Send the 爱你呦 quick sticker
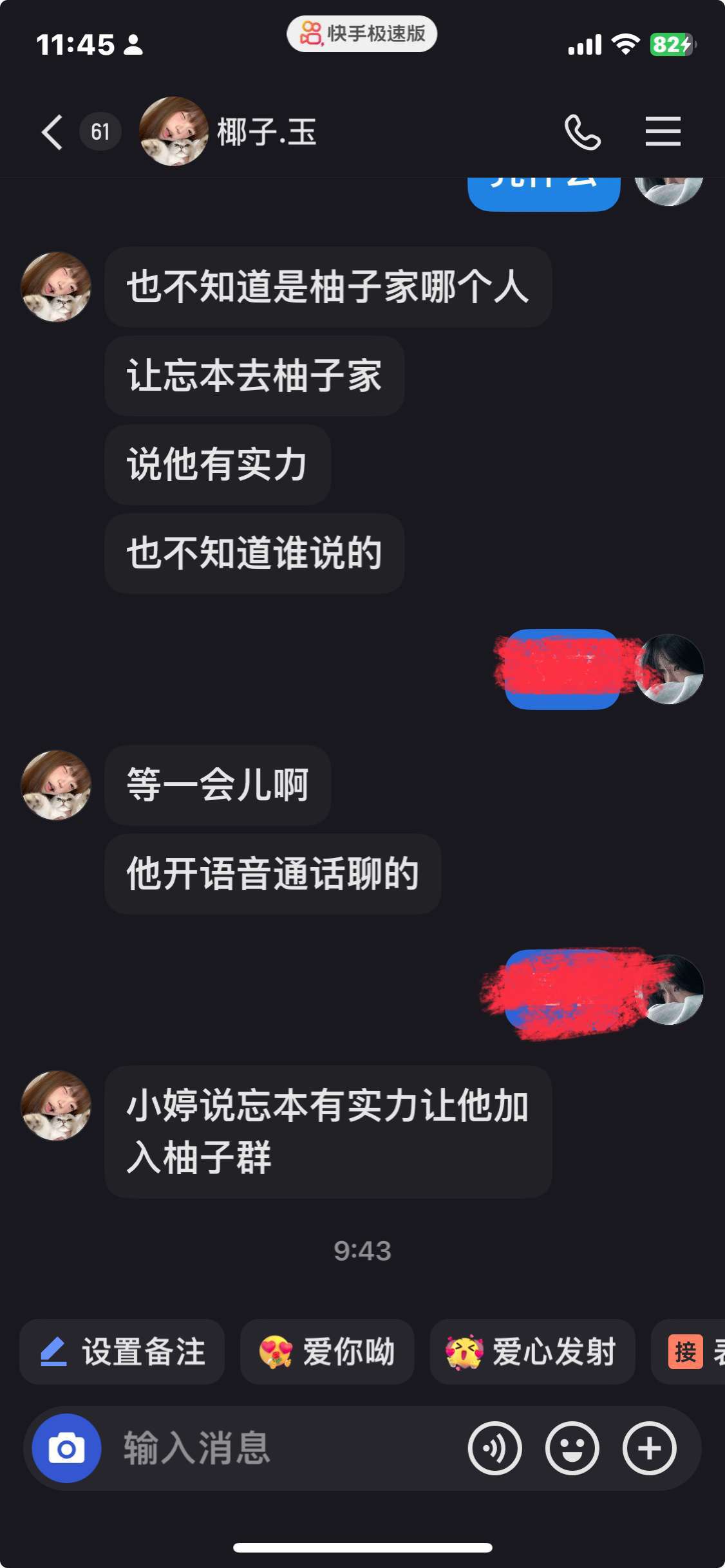This screenshot has width=725, height=1568. click(327, 1352)
